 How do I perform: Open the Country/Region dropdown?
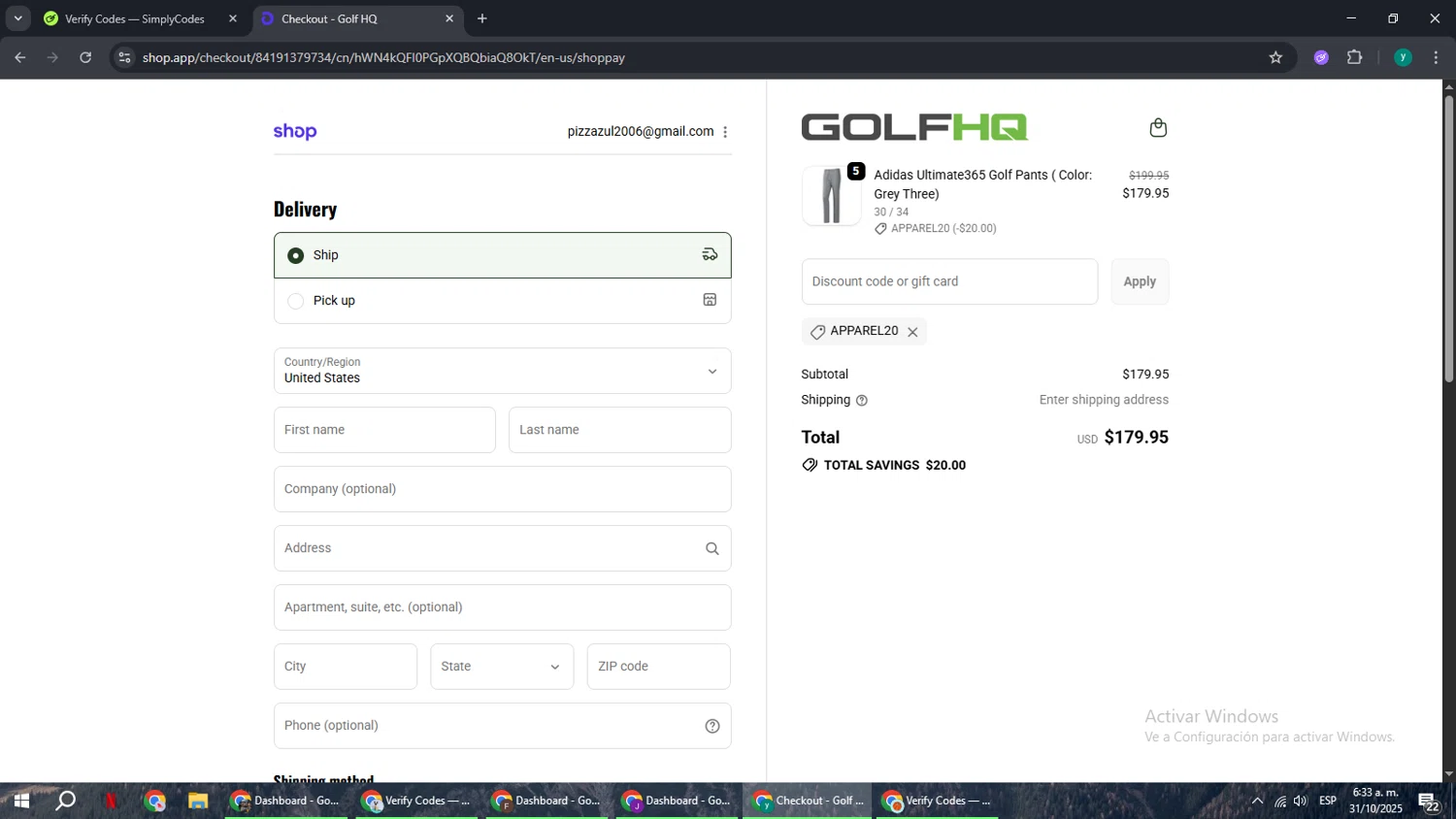click(x=503, y=371)
